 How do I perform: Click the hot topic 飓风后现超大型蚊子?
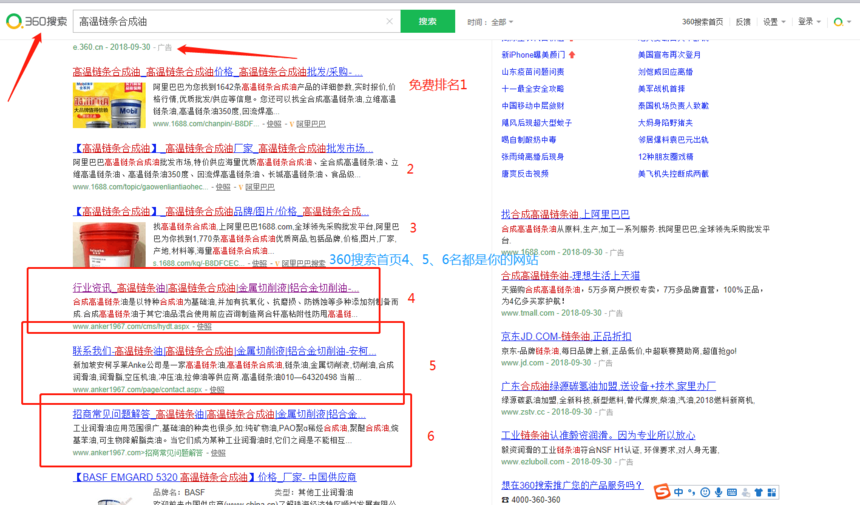click(536, 123)
